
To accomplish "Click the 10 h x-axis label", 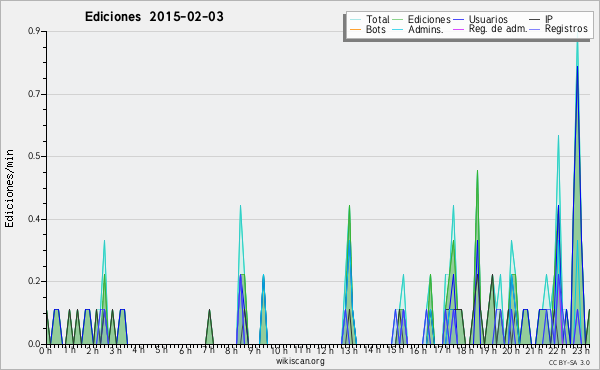I will (279, 350).
